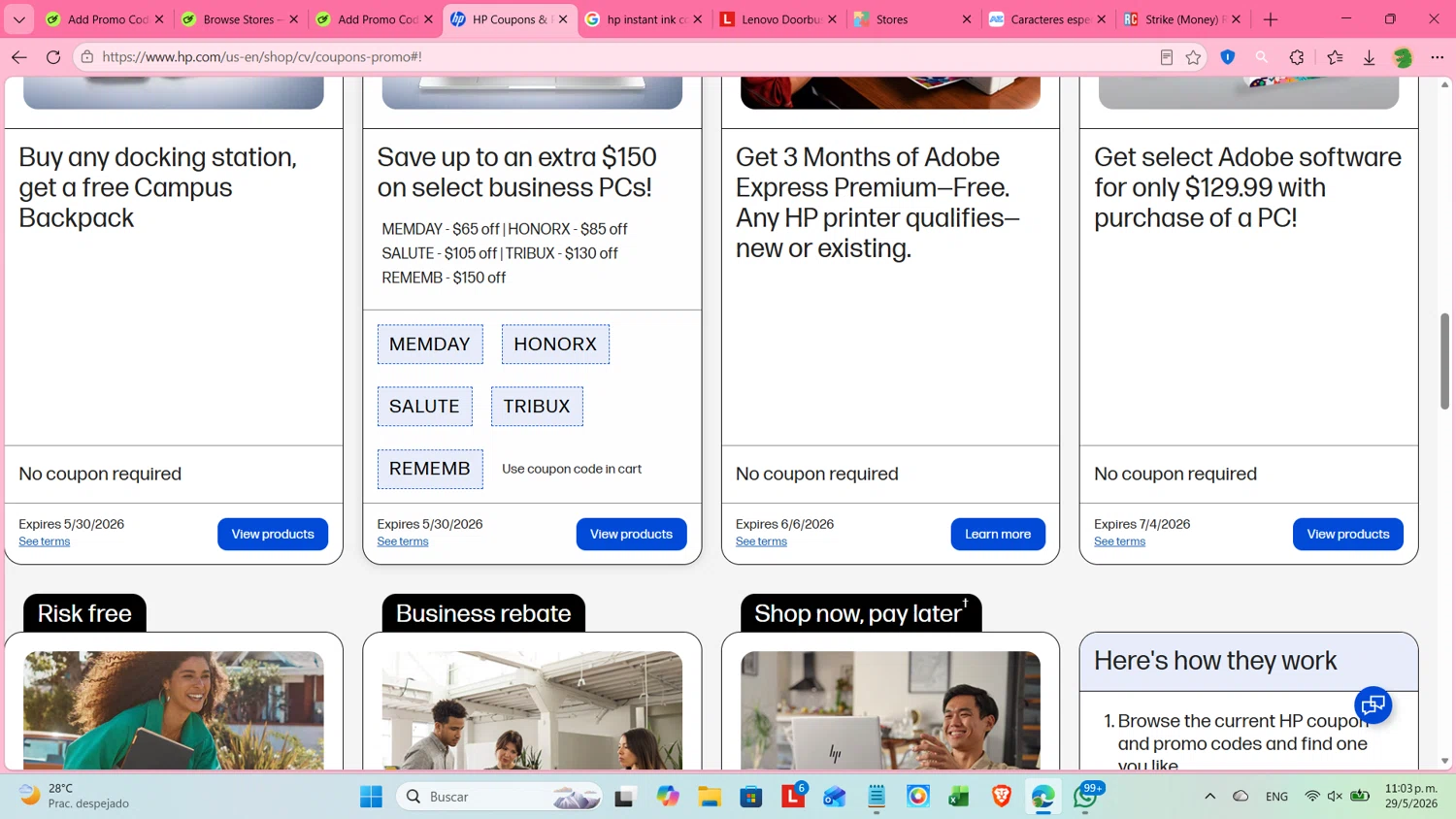This screenshot has width=1456, height=819.
Task: Open Brave browser from taskbar
Action: [1002, 797]
